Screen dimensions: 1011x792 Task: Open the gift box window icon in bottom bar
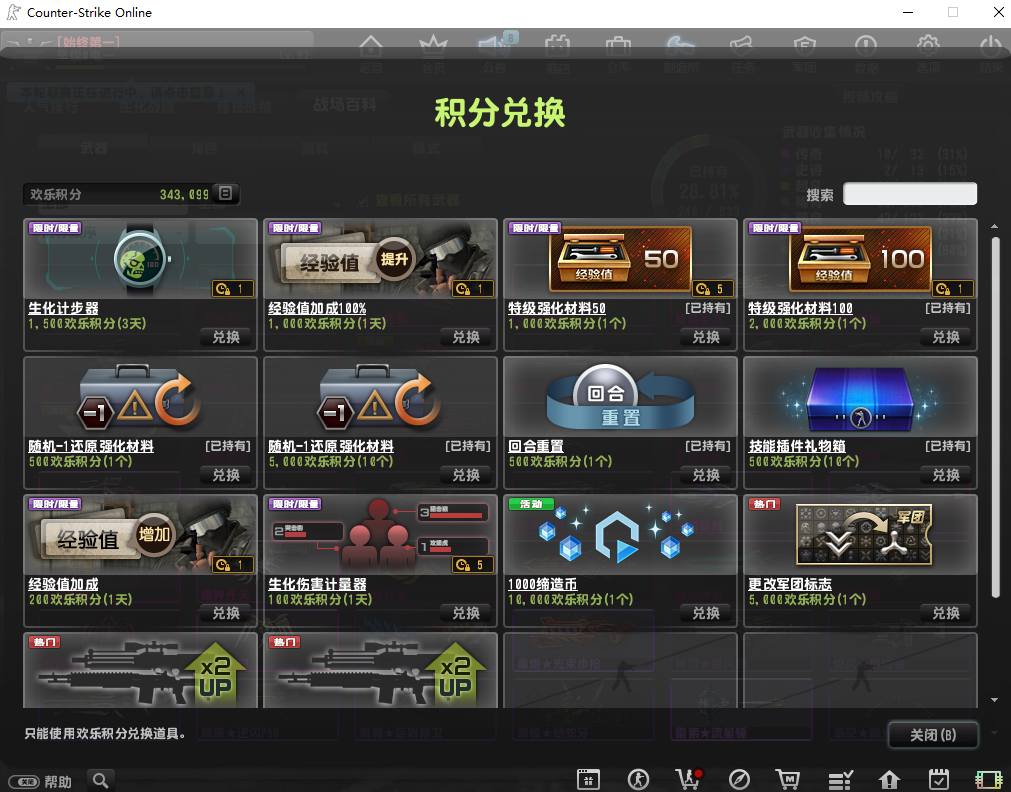coord(588,779)
